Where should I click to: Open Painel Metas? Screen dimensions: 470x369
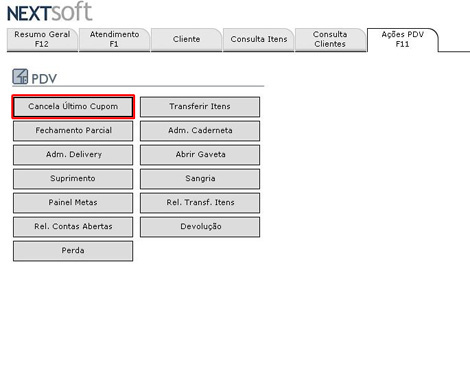73,203
